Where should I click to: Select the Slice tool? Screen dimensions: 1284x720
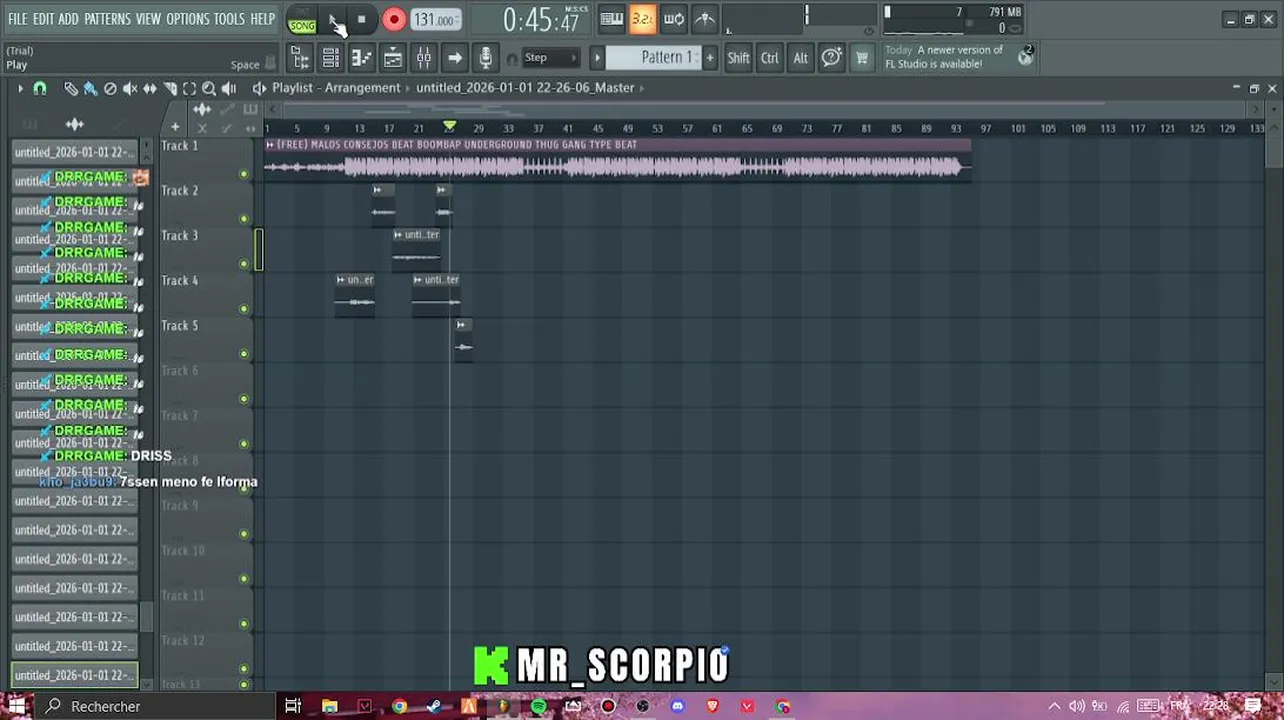[x=170, y=88]
